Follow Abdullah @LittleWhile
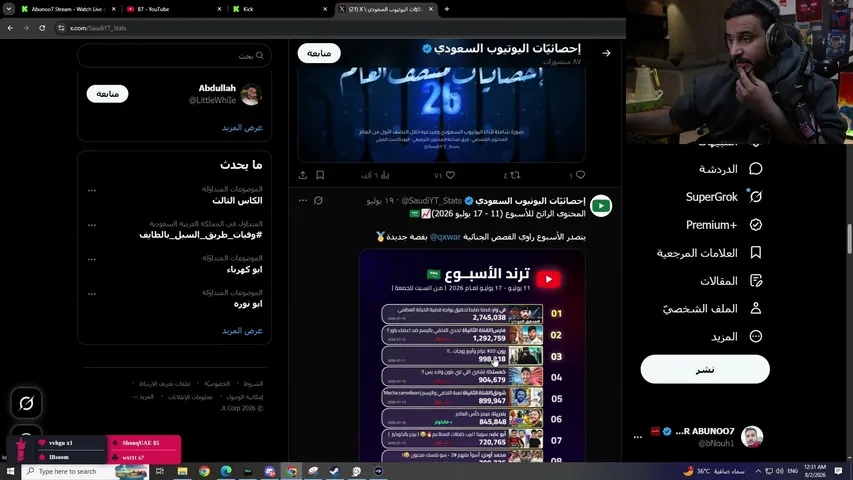Image resolution: width=853 pixels, height=480 pixels. click(x=107, y=94)
